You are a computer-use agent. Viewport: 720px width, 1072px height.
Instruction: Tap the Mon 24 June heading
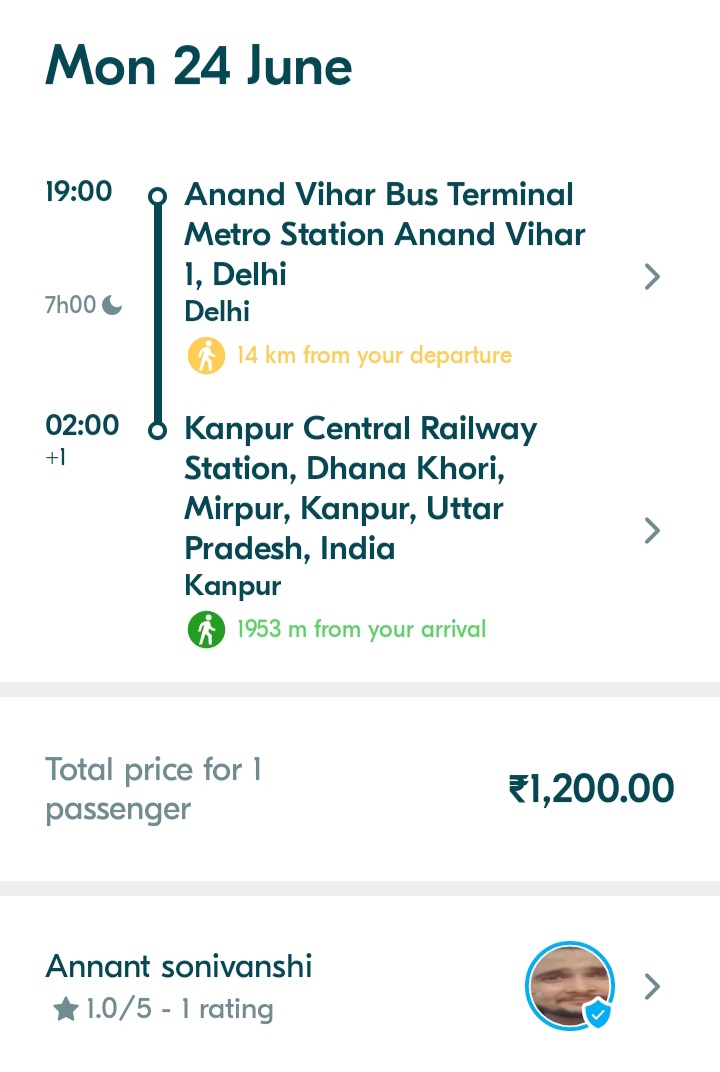click(199, 66)
